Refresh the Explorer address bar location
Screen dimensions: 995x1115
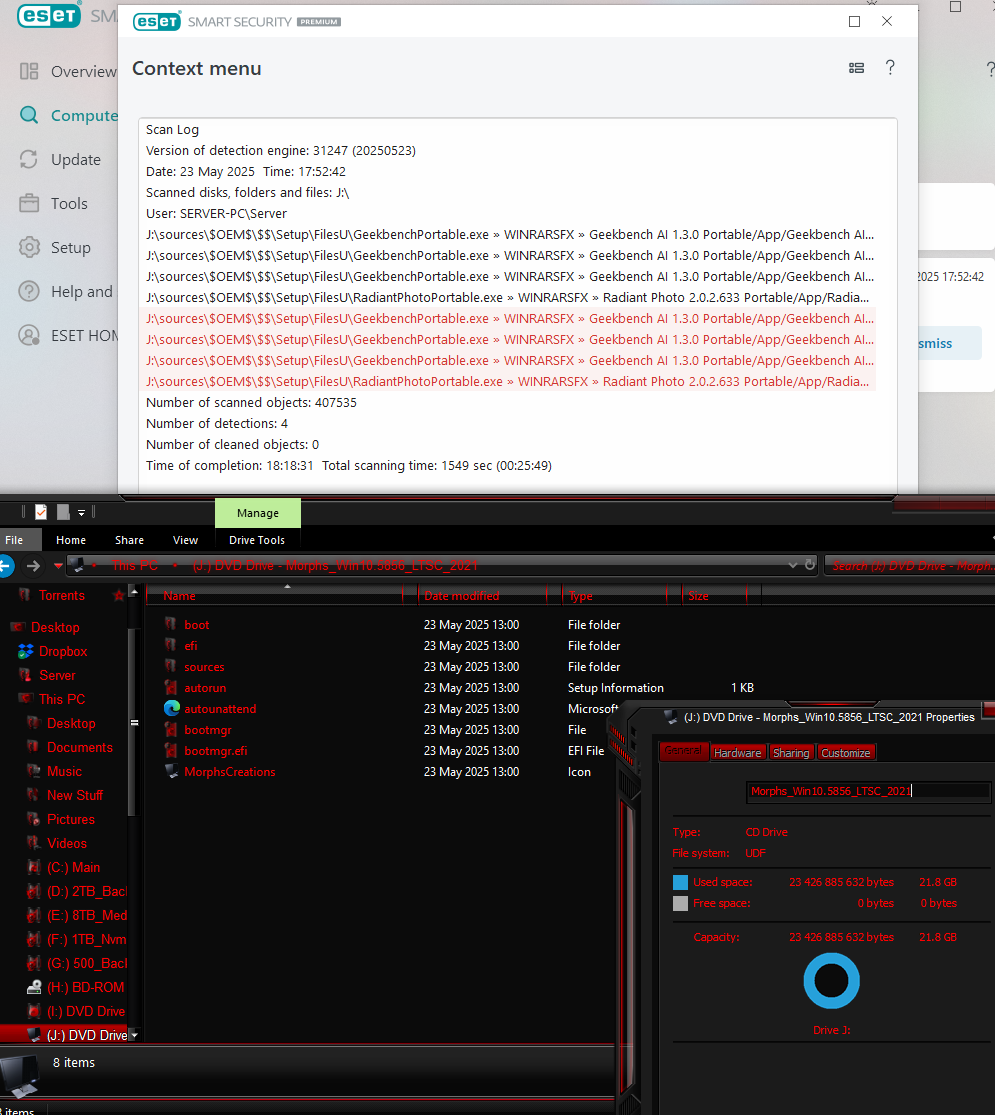point(809,565)
